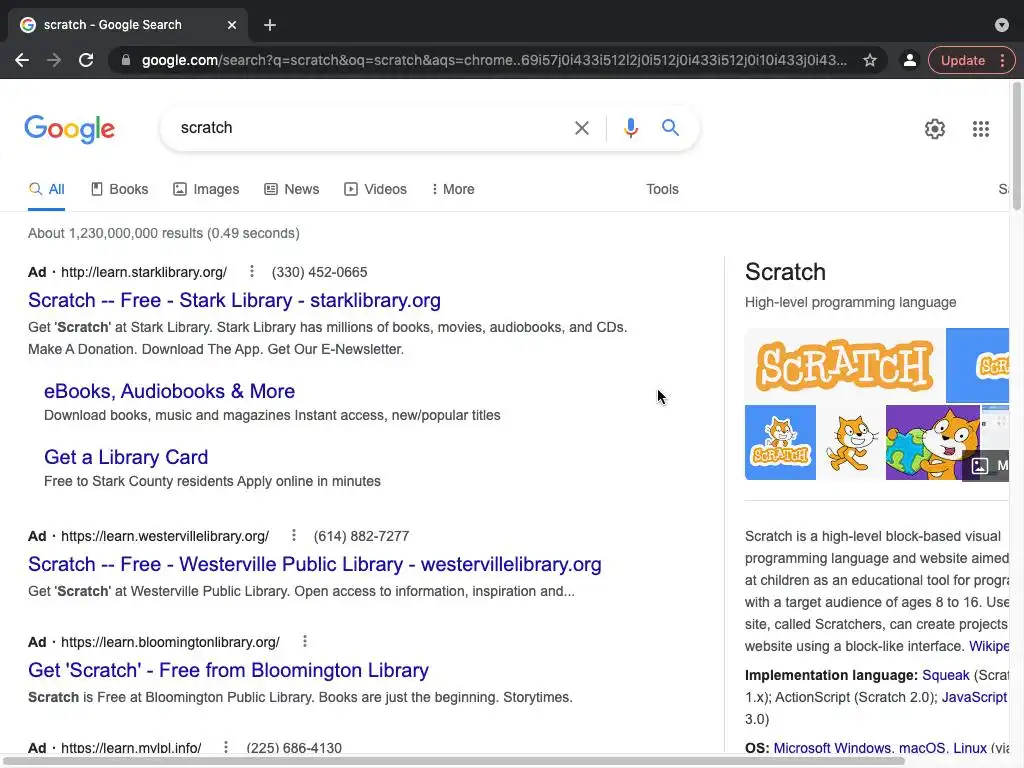
Task: Open the Squeak link
Action: 945,675
